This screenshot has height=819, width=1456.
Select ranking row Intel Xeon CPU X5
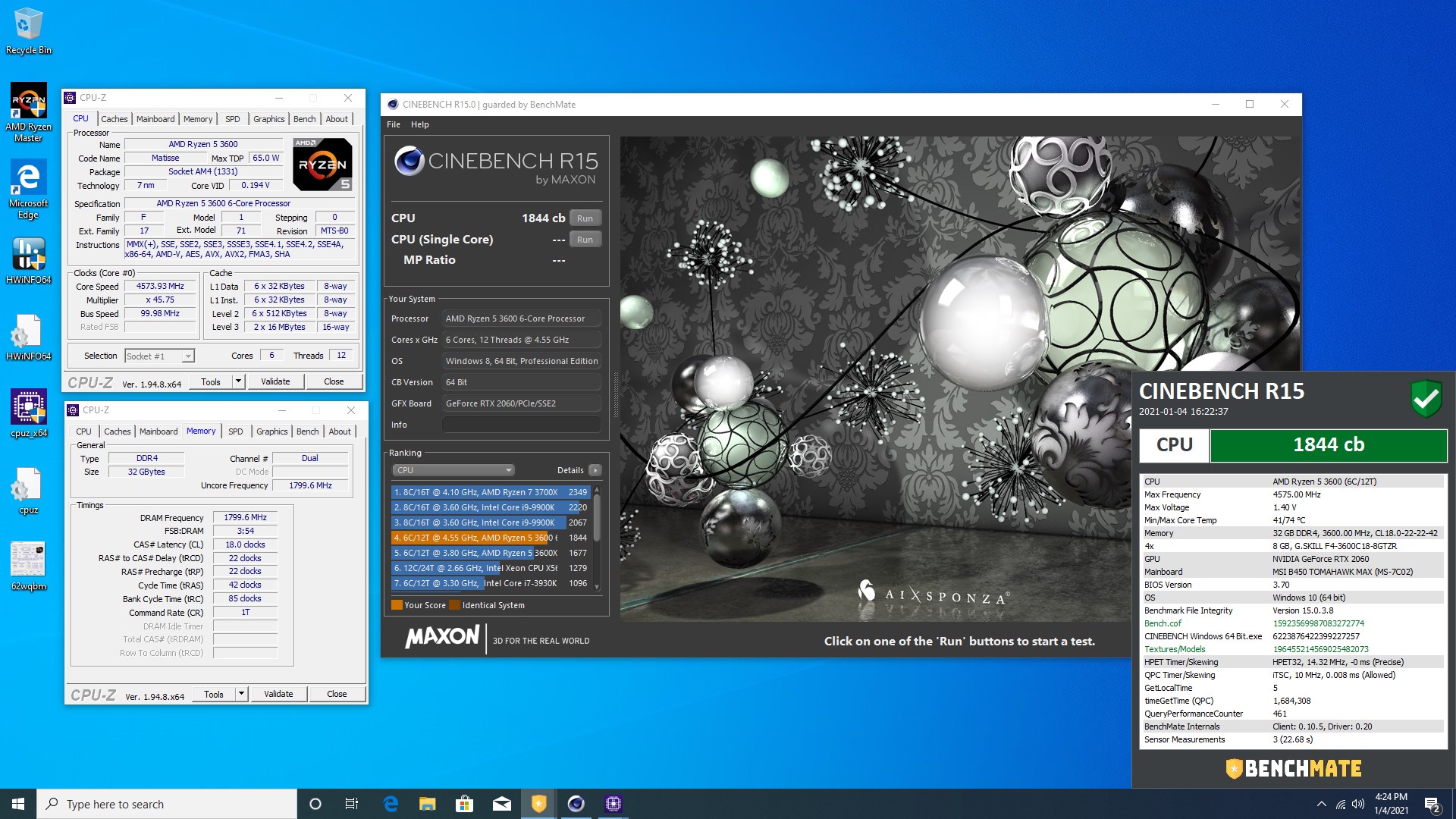491,568
